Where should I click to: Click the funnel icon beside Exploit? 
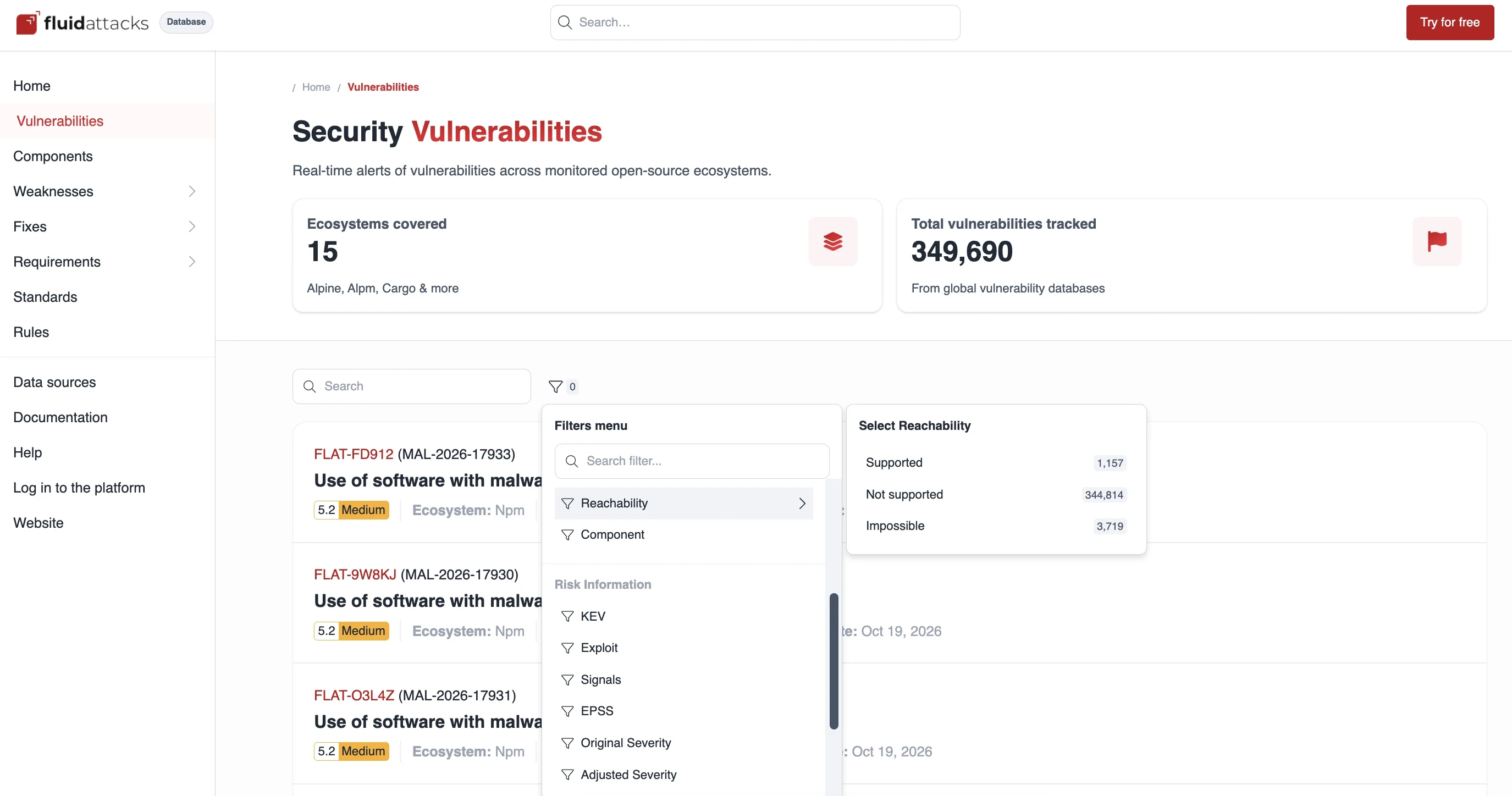pos(567,648)
